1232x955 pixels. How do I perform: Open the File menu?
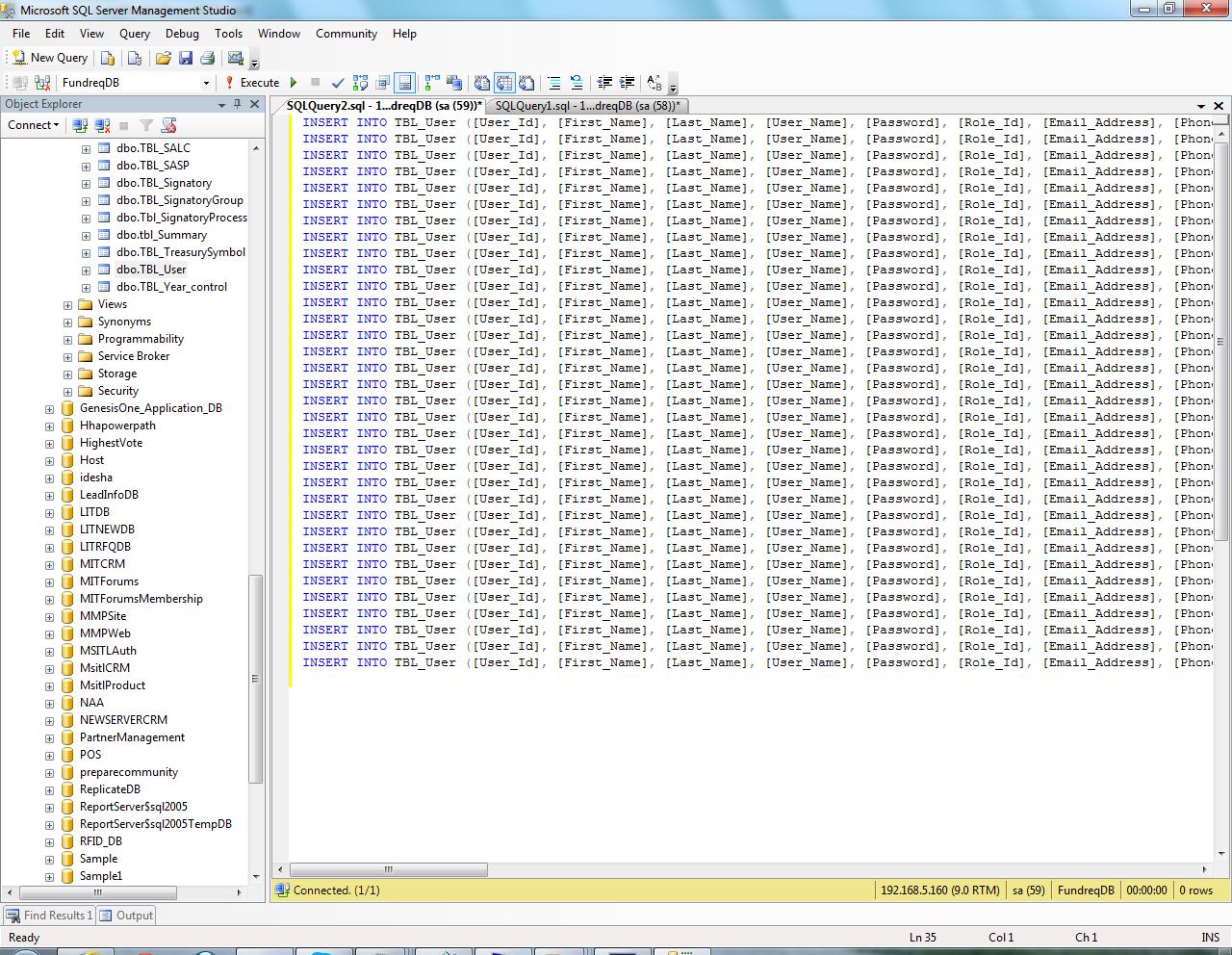21,34
